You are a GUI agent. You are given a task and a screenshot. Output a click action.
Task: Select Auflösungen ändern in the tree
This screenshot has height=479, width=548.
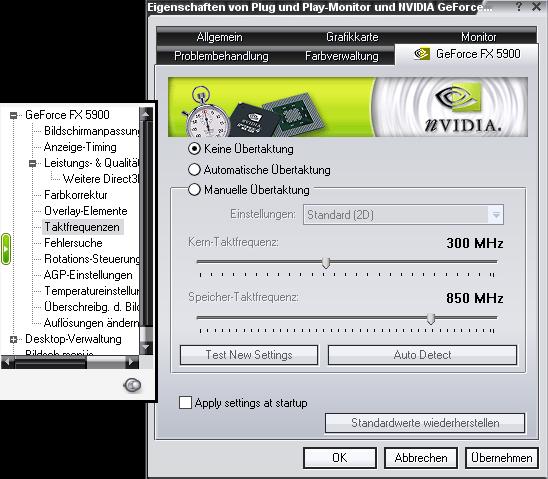[x=92, y=323]
